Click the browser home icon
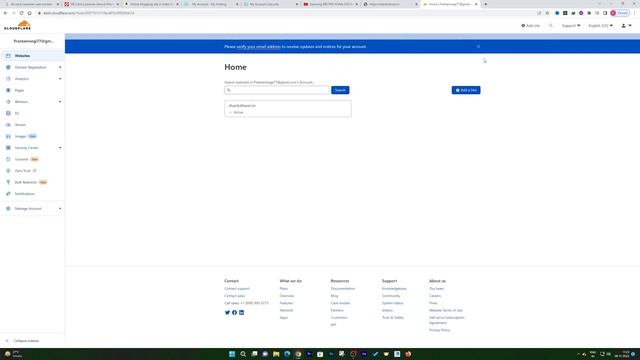The image size is (640, 360). [x=29, y=13]
